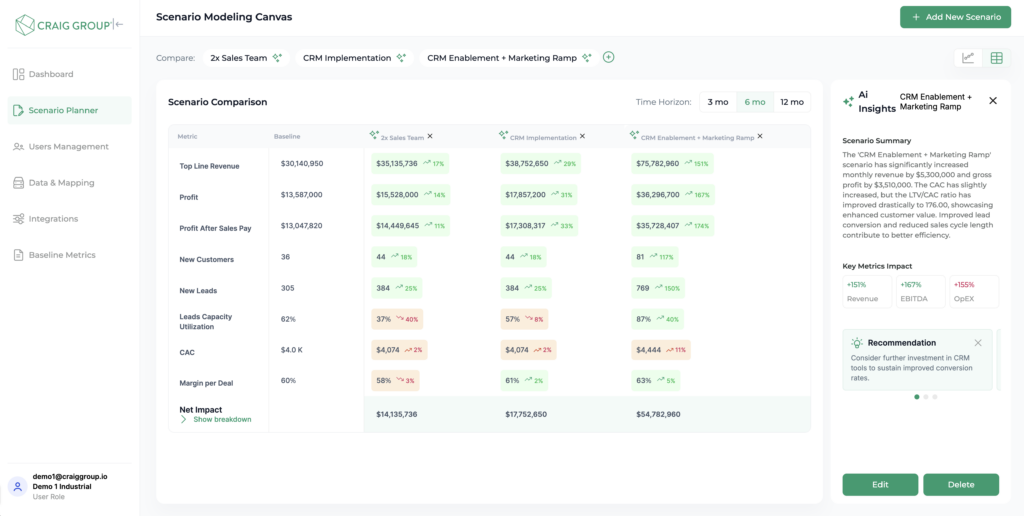Click Add New Scenario button
The width and height of the screenshot is (1024, 516).
tap(955, 17)
